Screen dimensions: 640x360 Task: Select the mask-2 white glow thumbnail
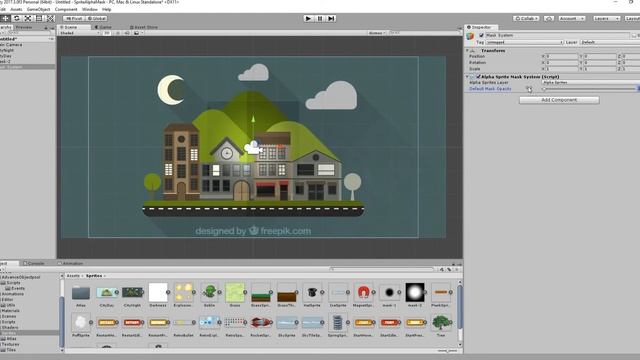click(415, 292)
